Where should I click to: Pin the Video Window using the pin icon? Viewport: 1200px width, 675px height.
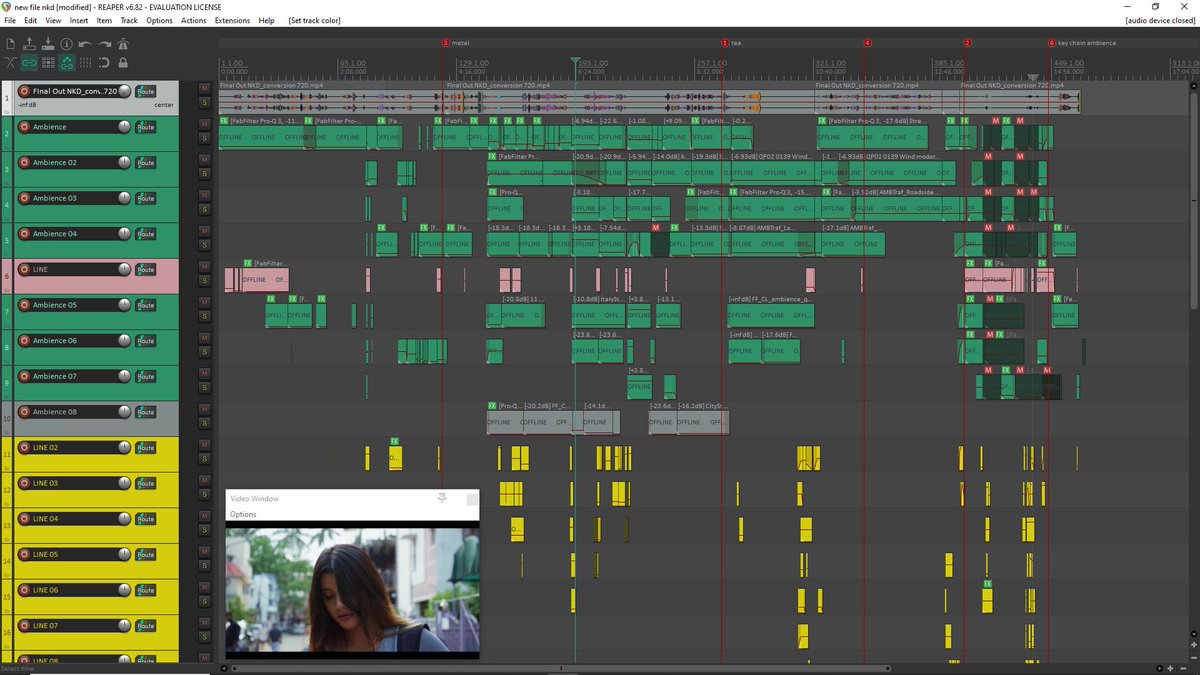coord(442,498)
